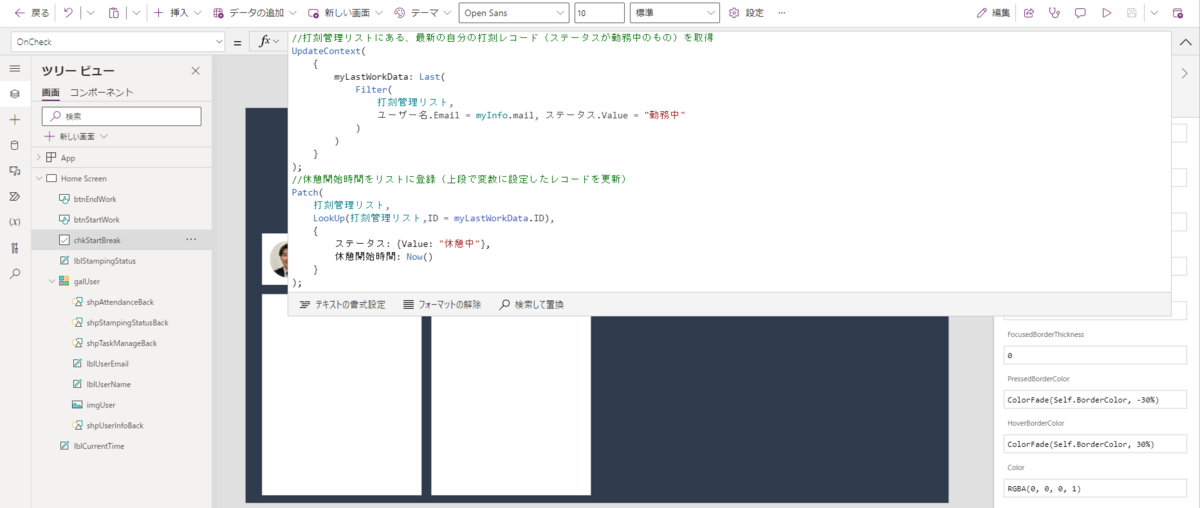Undo the last action
Image resolution: width=1200 pixels, height=508 pixels.
point(68,13)
